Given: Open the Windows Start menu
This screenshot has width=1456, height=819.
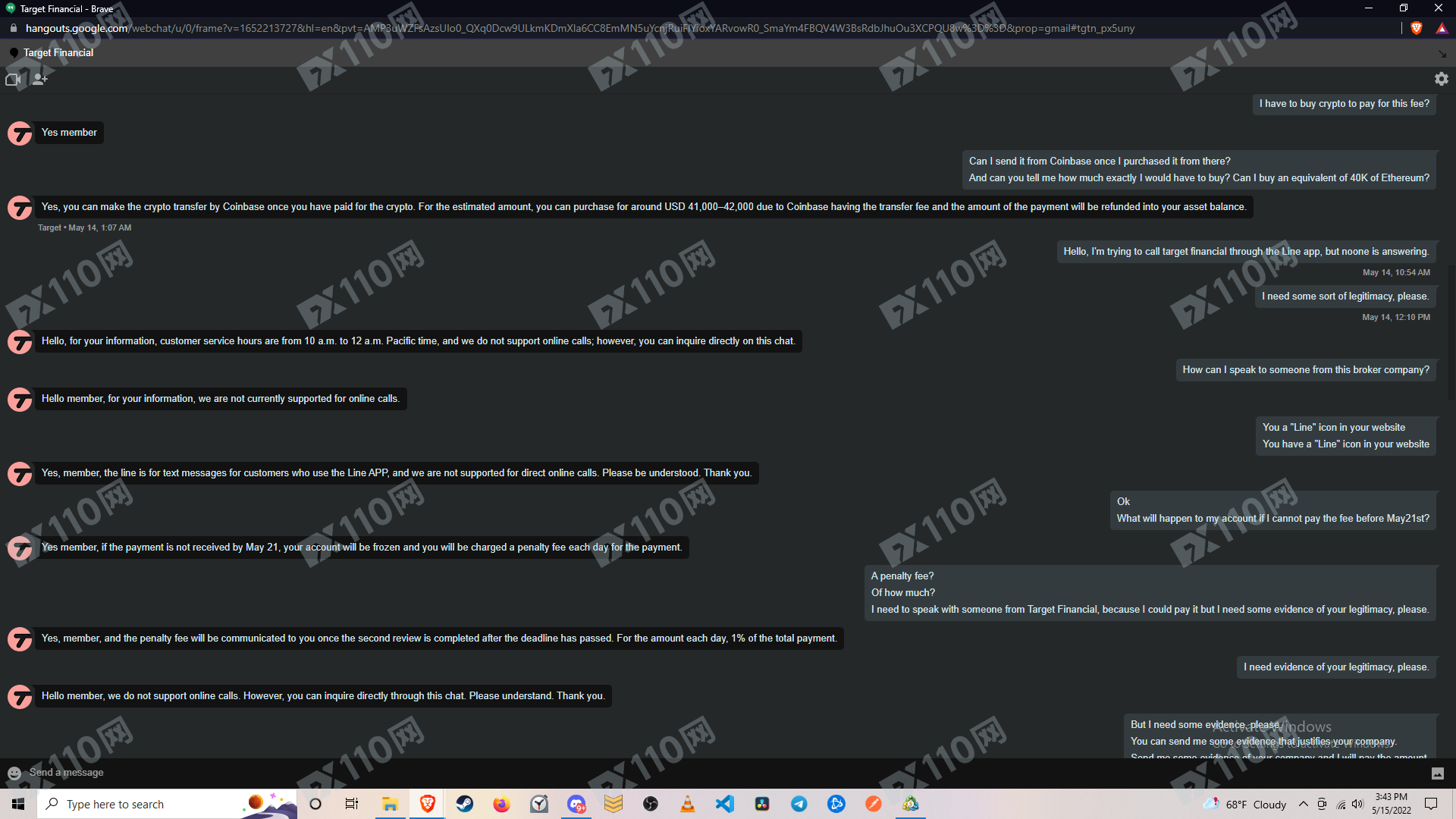Looking at the screenshot, I should point(18,804).
